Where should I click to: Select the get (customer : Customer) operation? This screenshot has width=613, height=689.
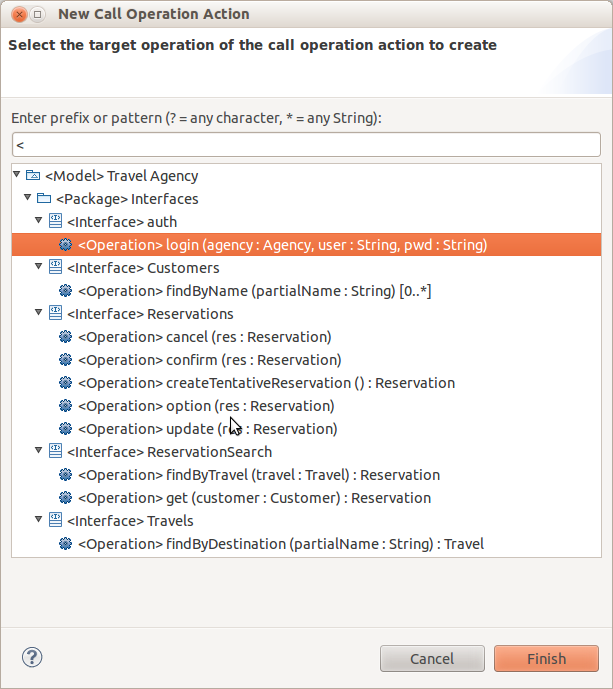(x=254, y=498)
